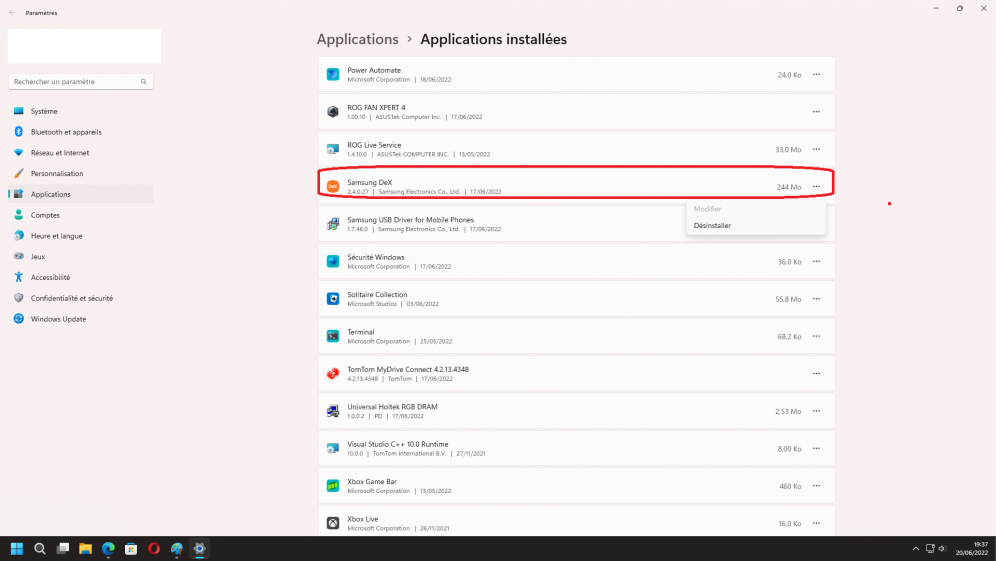
Task: Click the Terminal app icon
Action: point(333,336)
